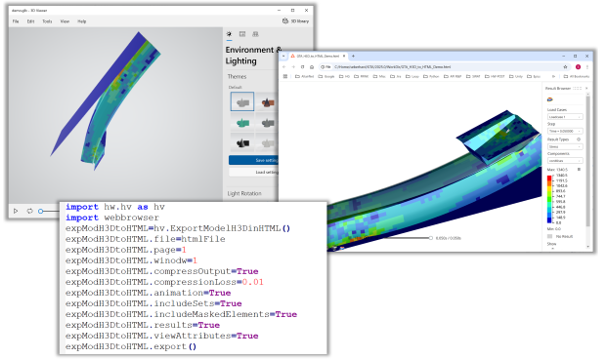Expand the Components dropdown
This screenshot has width=598, height=360.
coord(565,161)
